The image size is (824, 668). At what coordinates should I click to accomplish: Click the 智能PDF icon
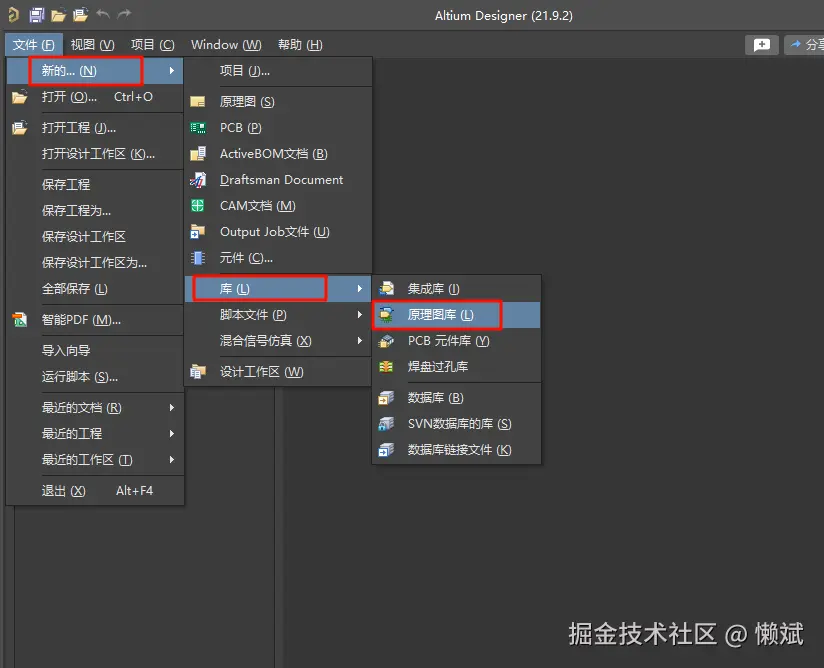click(19, 320)
